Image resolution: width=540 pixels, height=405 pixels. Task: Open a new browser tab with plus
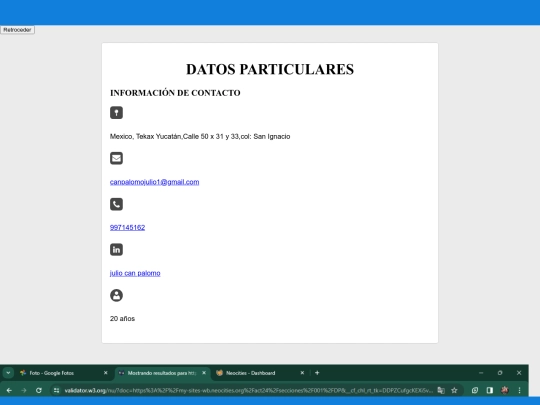317,373
